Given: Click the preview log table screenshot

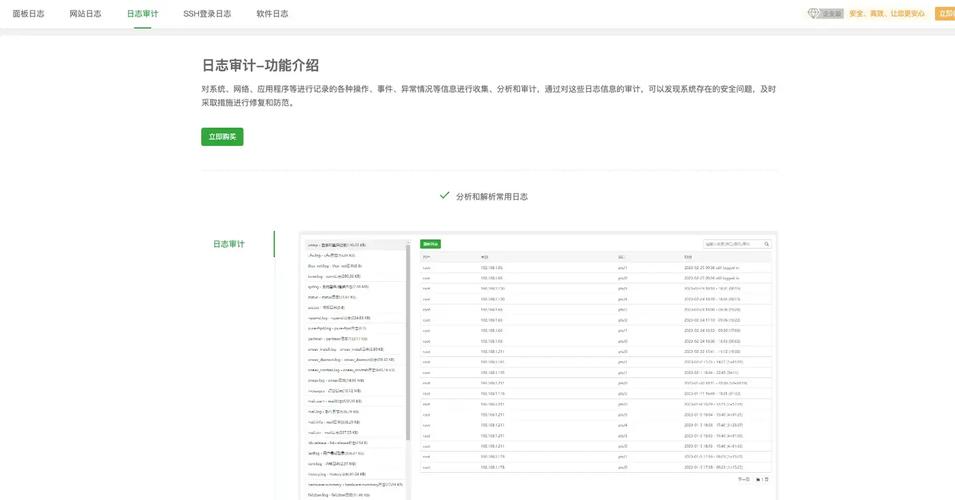Looking at the screenshot, I should [x=538, y=365].
